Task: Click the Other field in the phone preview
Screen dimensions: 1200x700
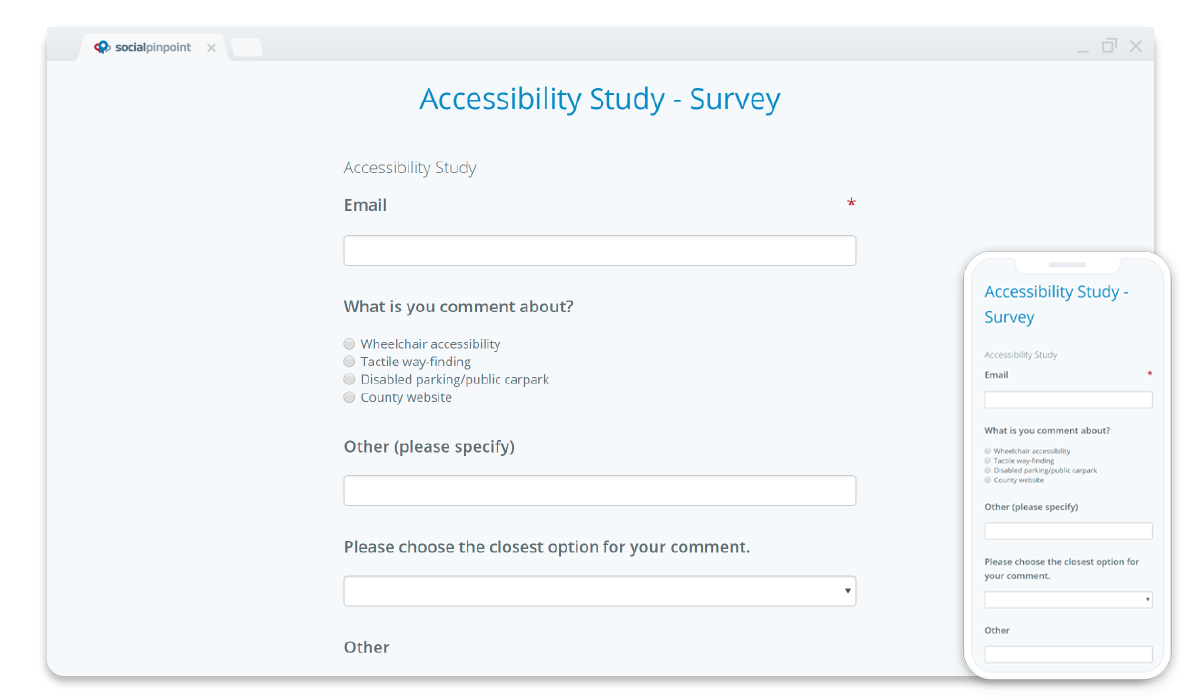Action: tap(1068, 654)
